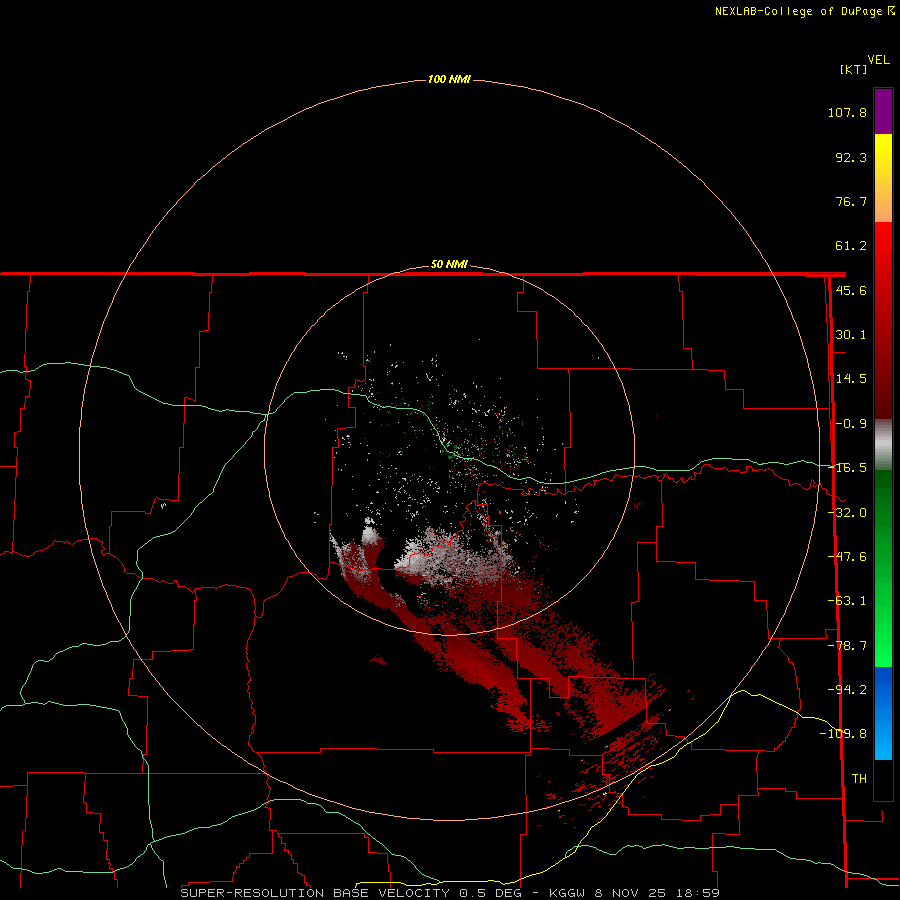Click the 50 NMI range ring label
900x900 pixels.
(449, 264)
